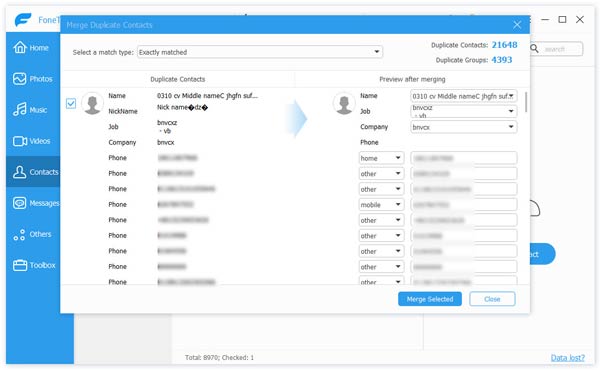The height and width of the screenshot is (370, 600).
Task: Open the Messages section in sidebar
Action: pos(33,203)
